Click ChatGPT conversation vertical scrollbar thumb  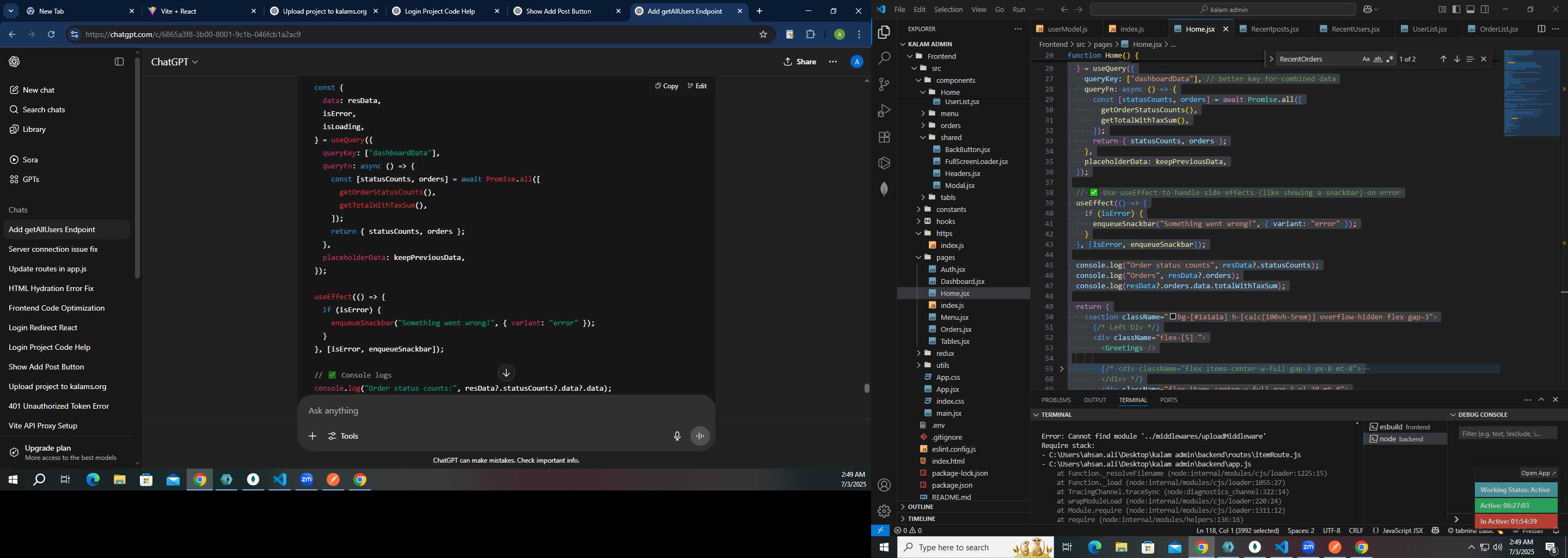pyautogui.click(x=867, y=388)
